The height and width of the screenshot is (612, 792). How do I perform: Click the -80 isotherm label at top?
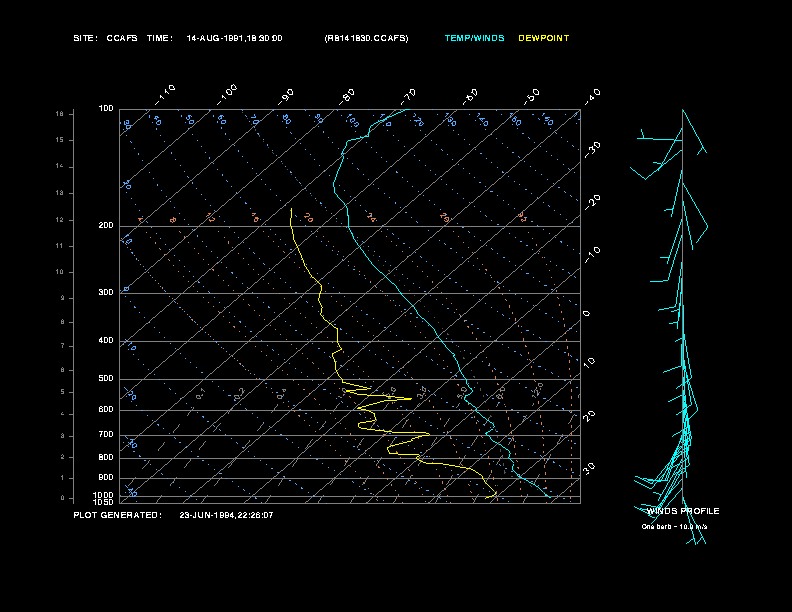point(347,96)
